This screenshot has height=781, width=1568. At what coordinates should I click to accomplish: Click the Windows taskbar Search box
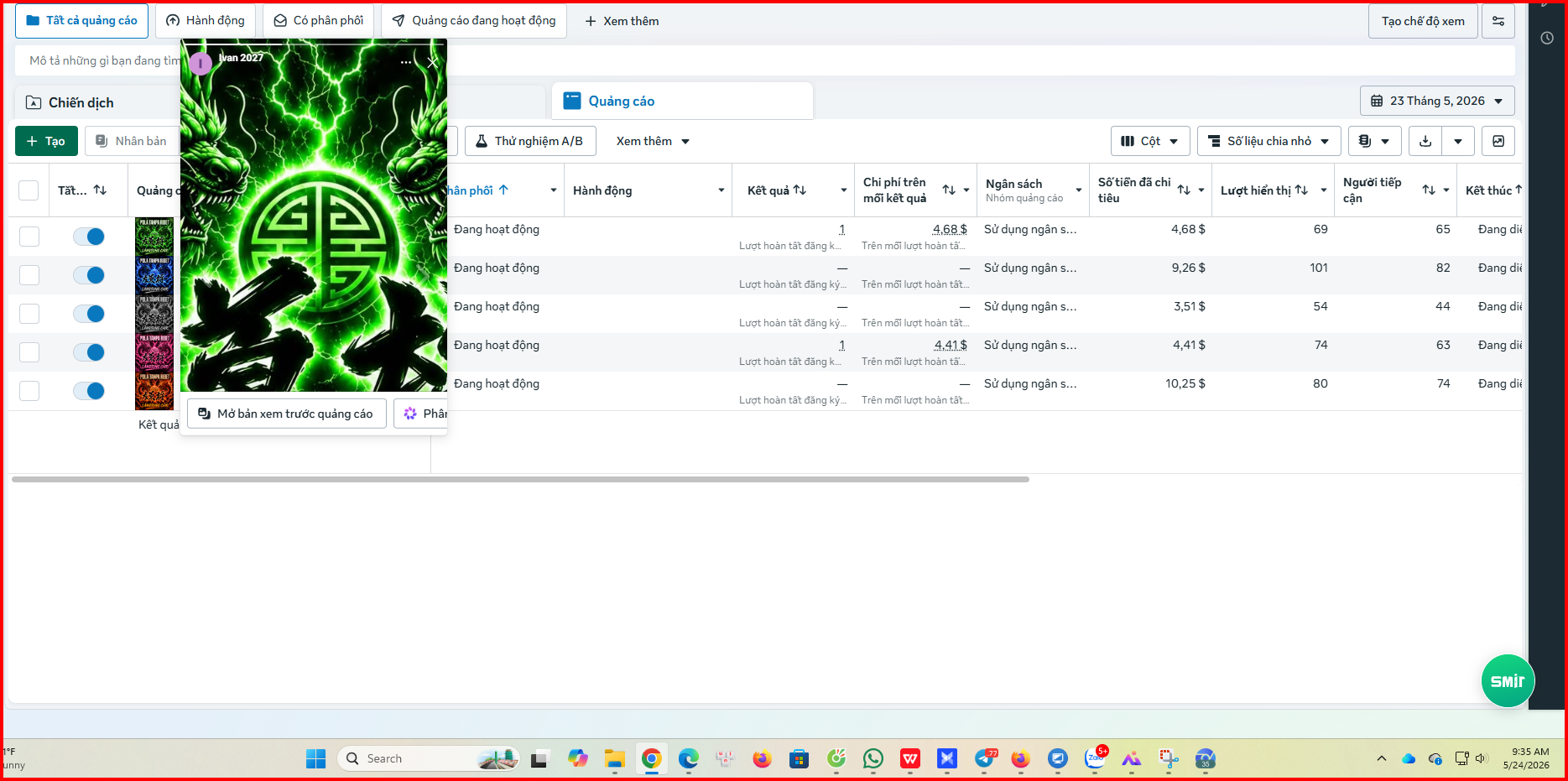tap(429, 758)
